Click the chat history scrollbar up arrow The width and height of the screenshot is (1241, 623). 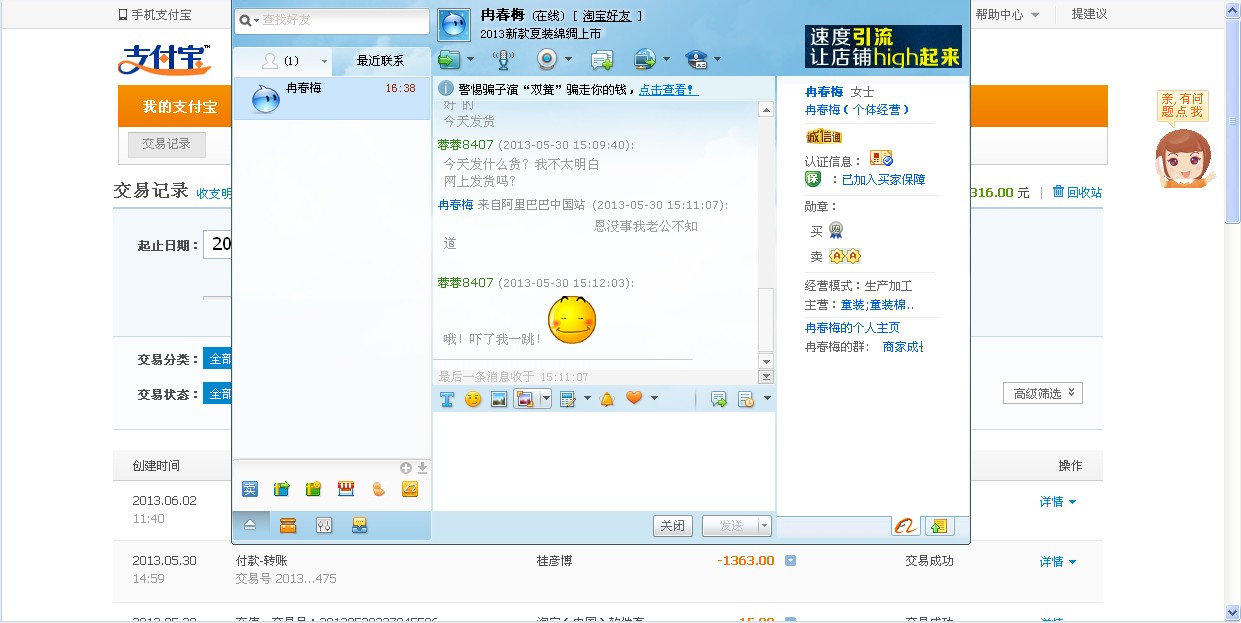tap(767, 110)
